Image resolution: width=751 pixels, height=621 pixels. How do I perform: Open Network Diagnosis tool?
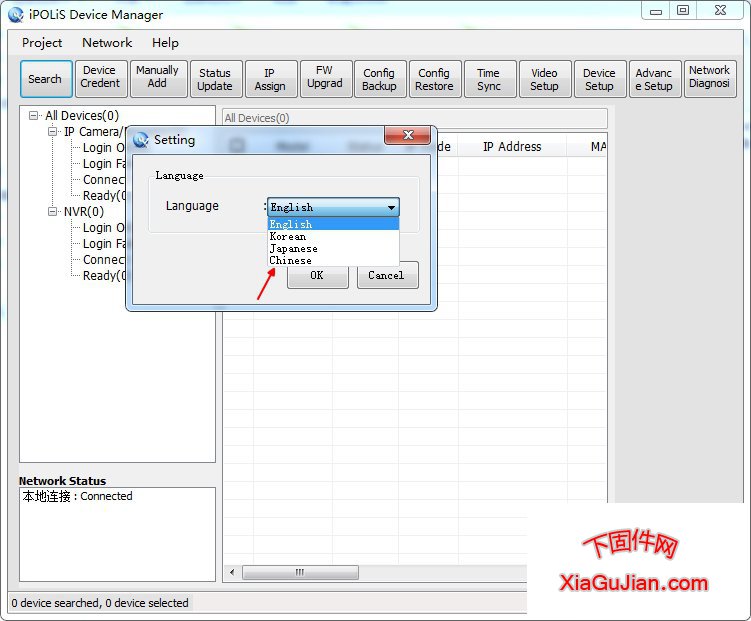710,79
